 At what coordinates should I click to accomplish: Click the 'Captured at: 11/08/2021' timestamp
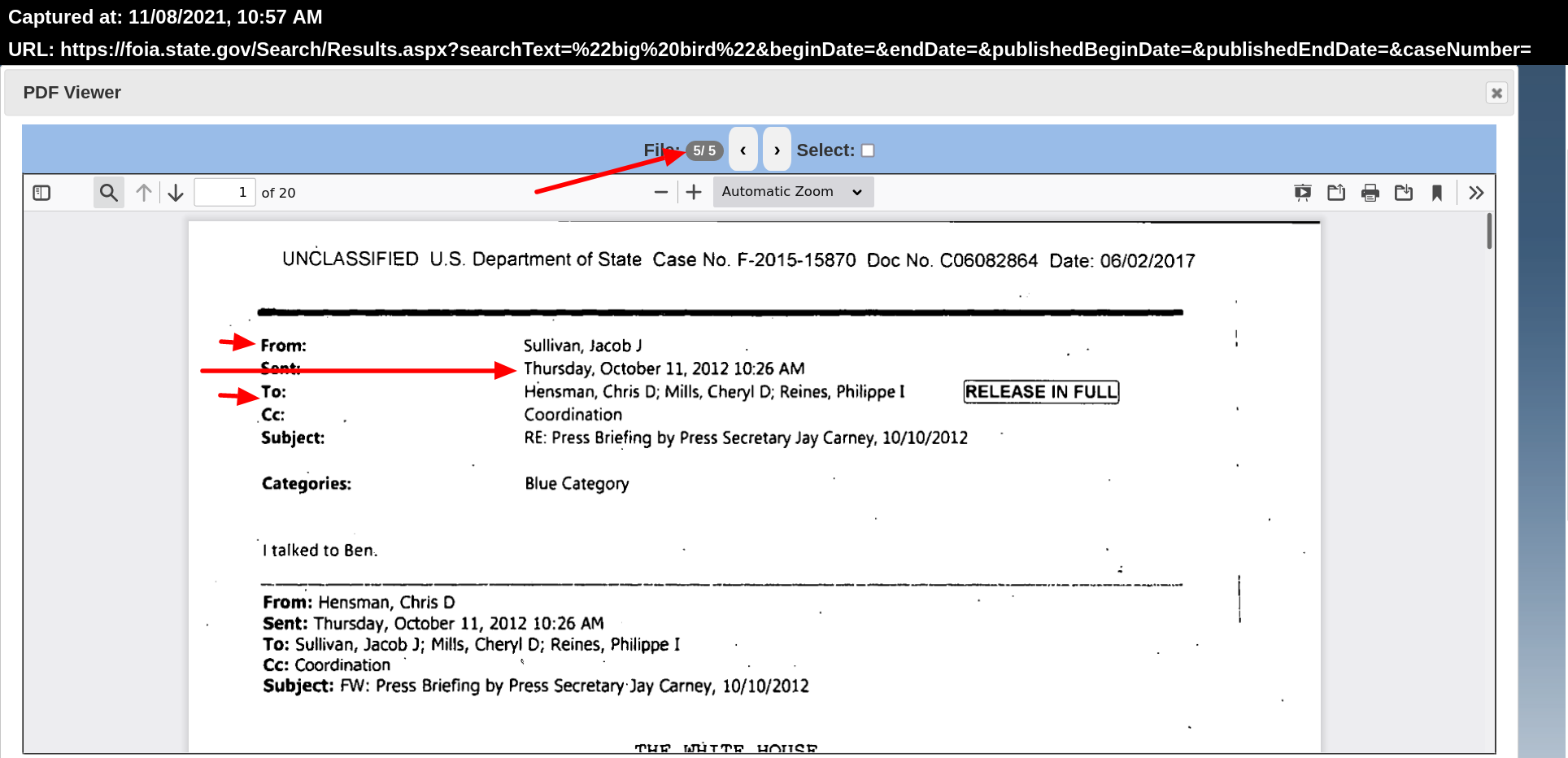165,17
